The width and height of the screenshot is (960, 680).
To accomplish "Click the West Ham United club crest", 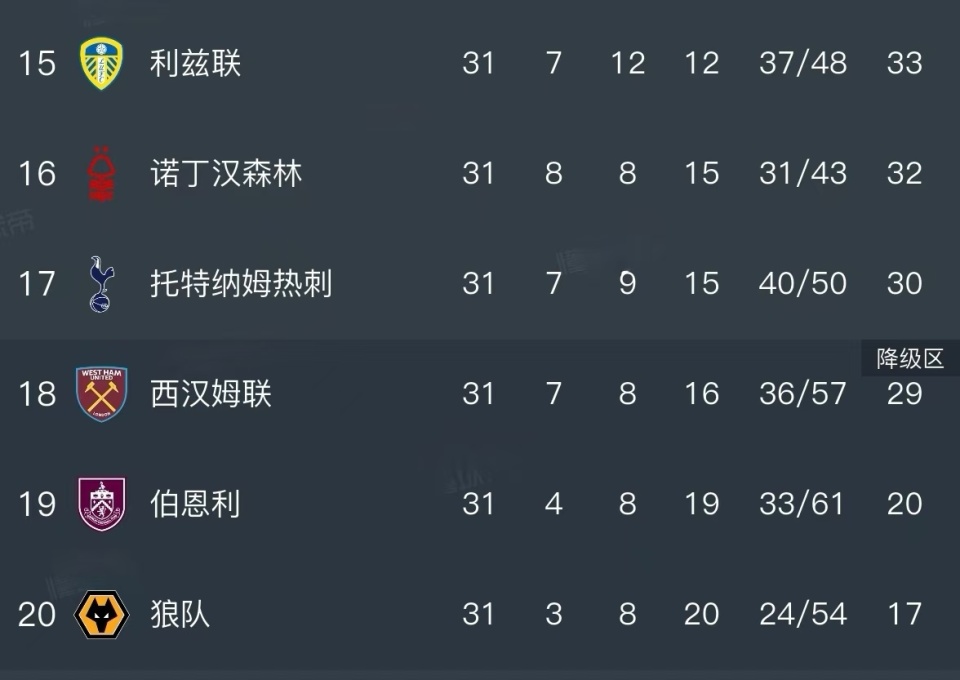I will (101, 394).
